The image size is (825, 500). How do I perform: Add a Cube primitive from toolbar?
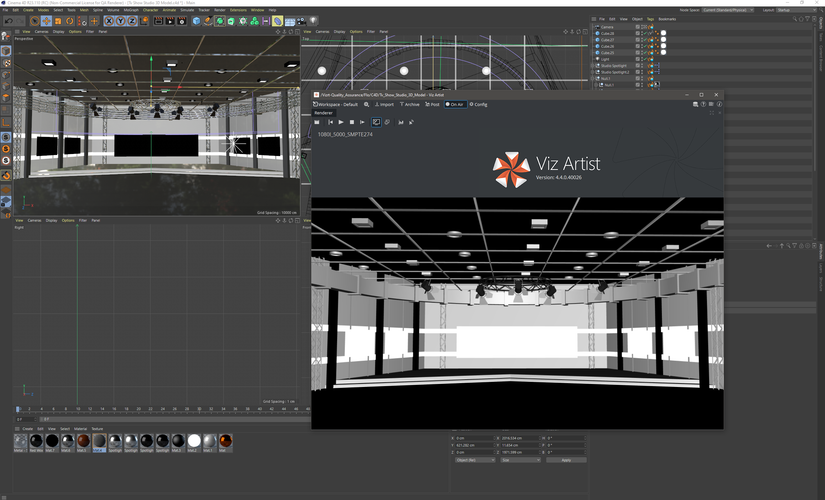point(196,21)
